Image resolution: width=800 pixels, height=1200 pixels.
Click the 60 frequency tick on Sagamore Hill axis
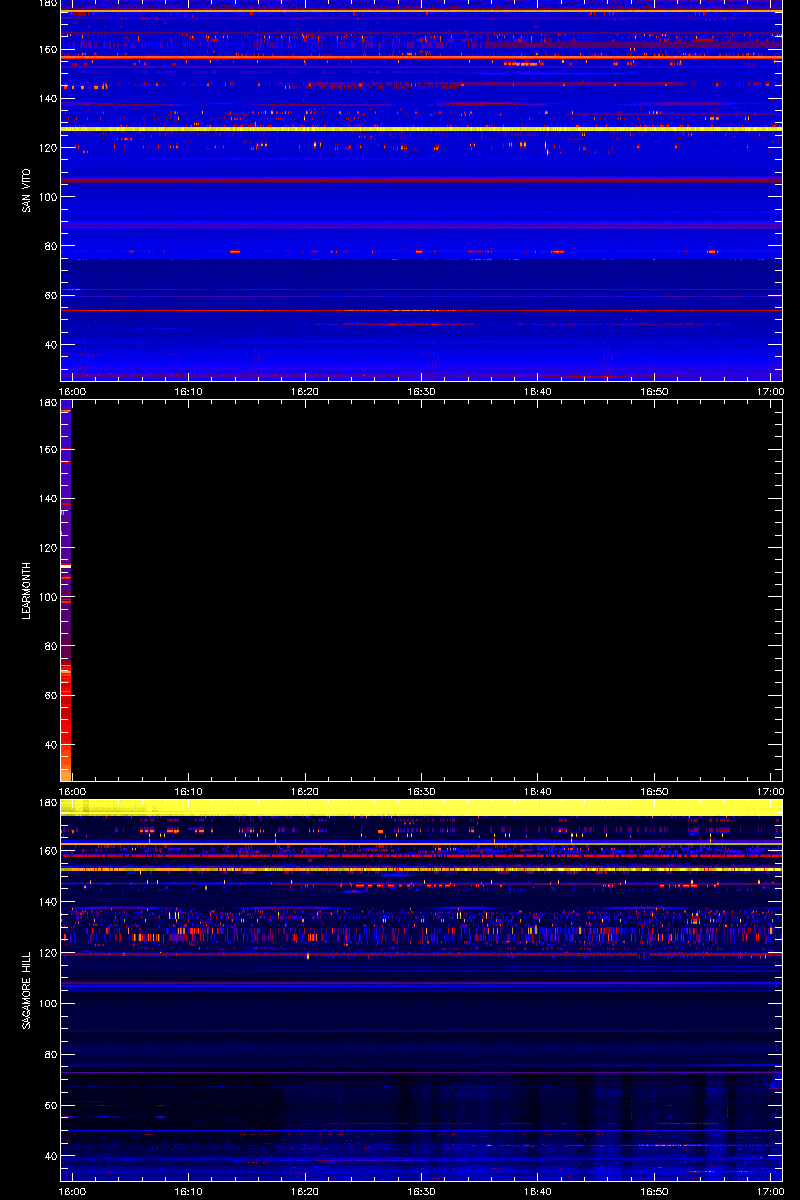[50, 1105]
